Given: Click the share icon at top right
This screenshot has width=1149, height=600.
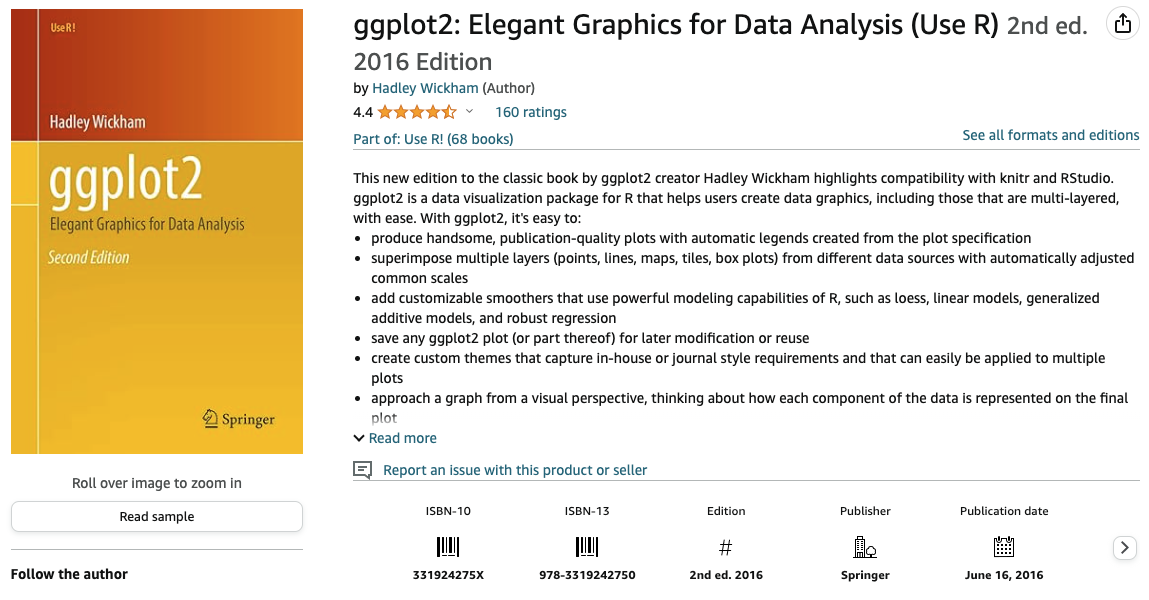Looking at the screenshot, I should (1123, 24).
